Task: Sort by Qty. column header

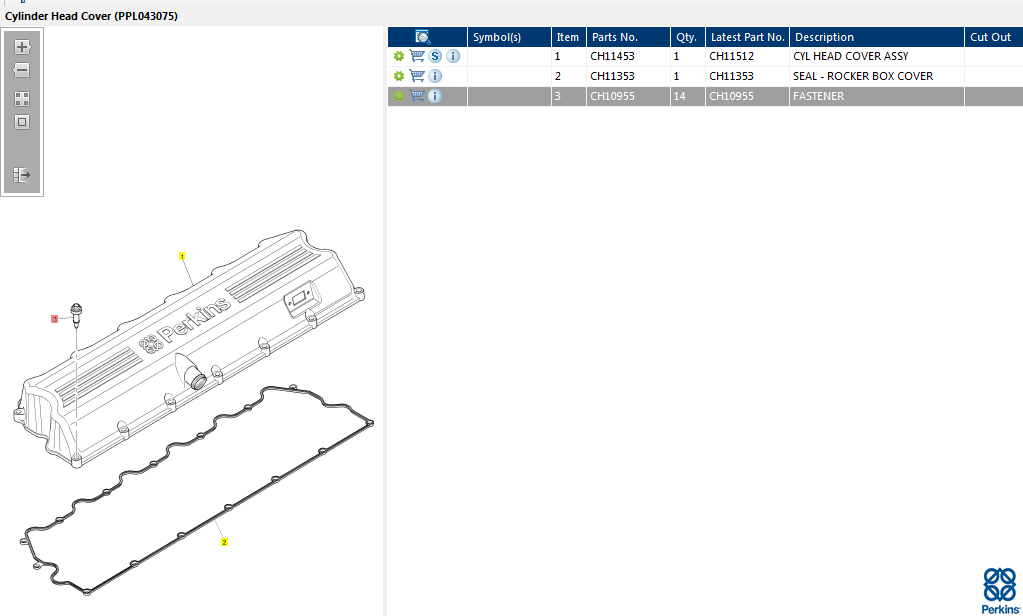Action: (686, 37)
